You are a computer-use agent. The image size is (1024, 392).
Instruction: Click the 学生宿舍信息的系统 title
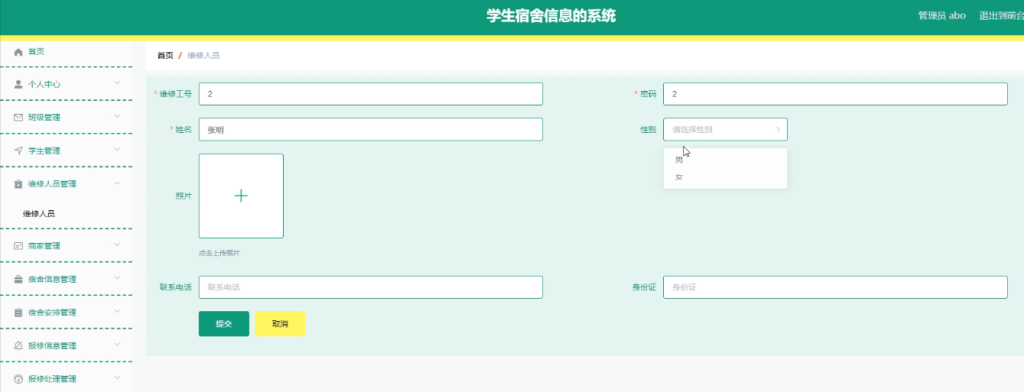click(x=551, y=16)
